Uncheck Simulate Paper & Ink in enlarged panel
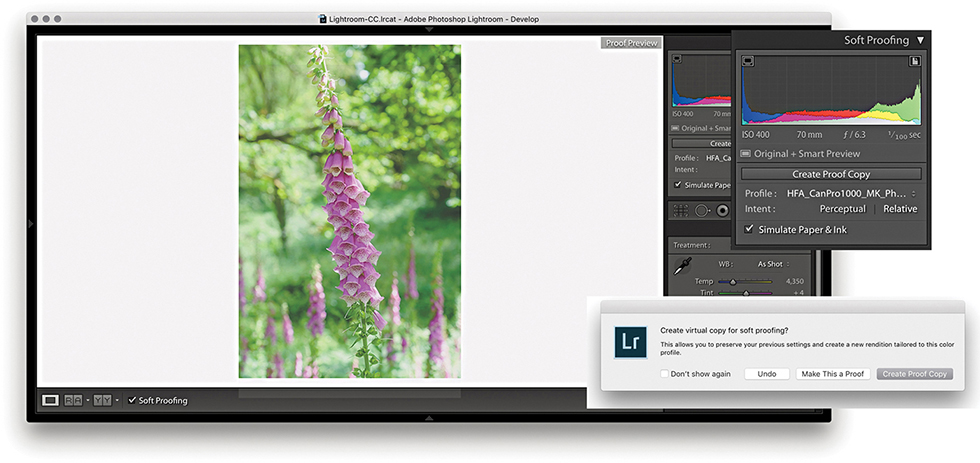 click(749, 229)
